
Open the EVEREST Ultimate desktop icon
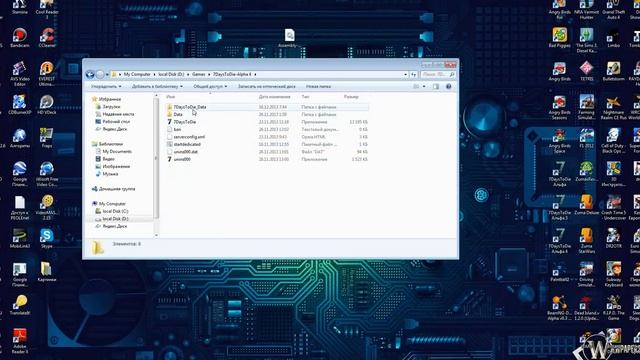47,74
